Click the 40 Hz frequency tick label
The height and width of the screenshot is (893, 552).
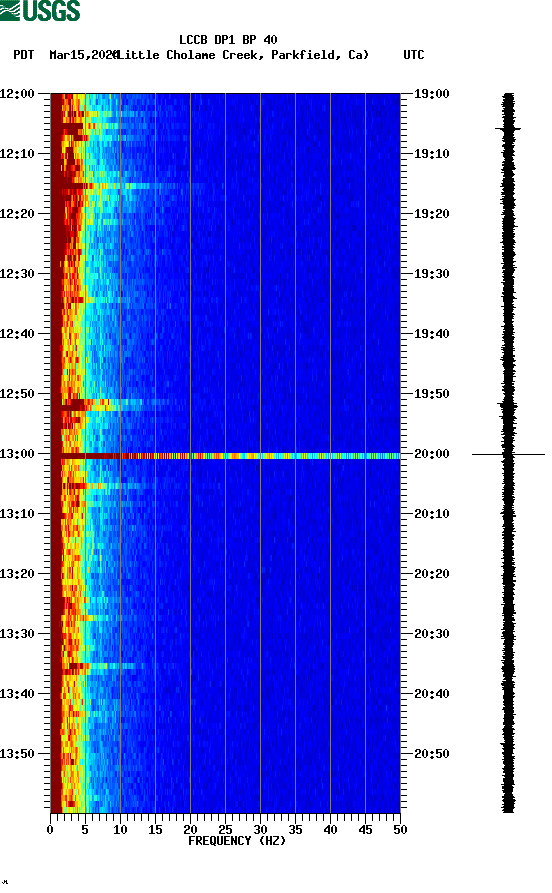point(330,830)
